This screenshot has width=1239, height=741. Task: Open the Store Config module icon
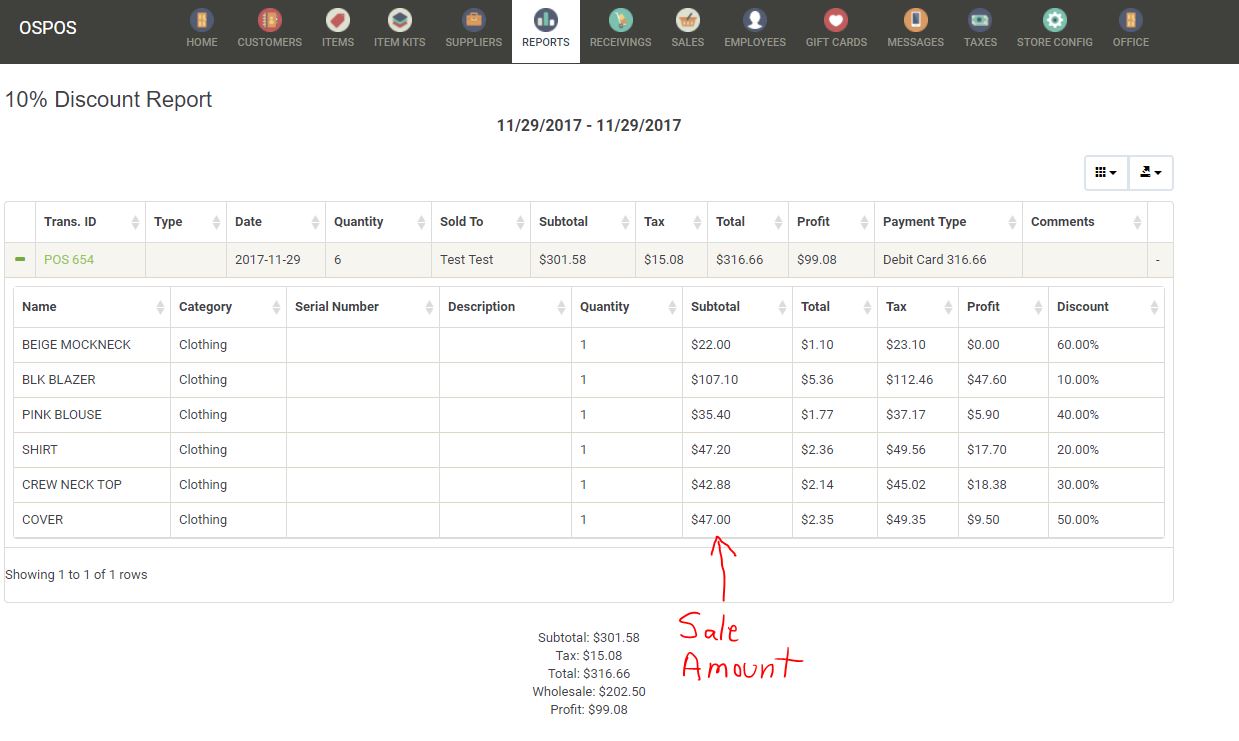1054,22
